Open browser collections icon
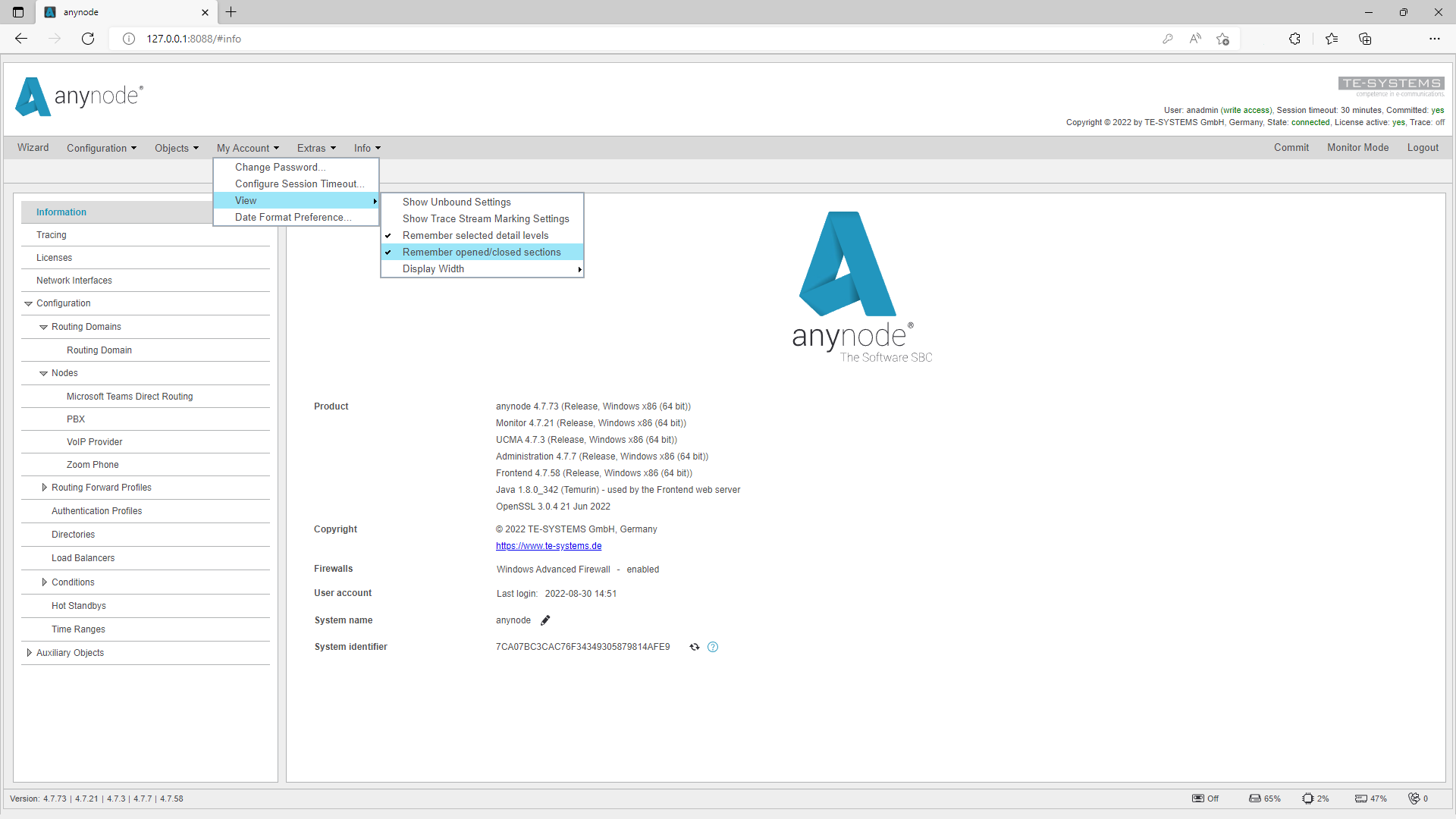The image size is (1456, 819). pyautogui.click(x=1365, y=39)
